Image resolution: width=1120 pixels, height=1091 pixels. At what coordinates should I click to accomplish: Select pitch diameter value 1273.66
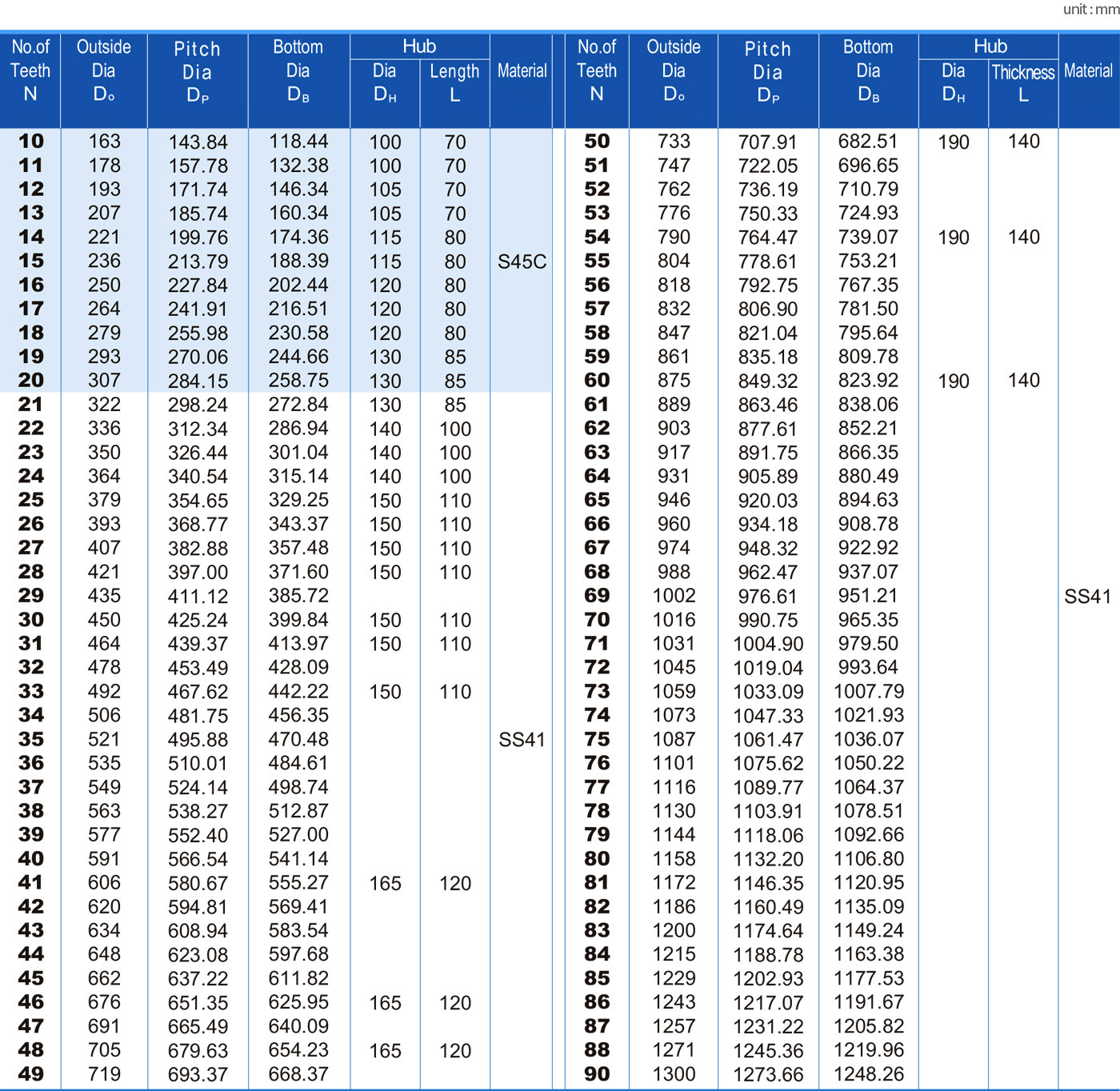[768, 1075]
